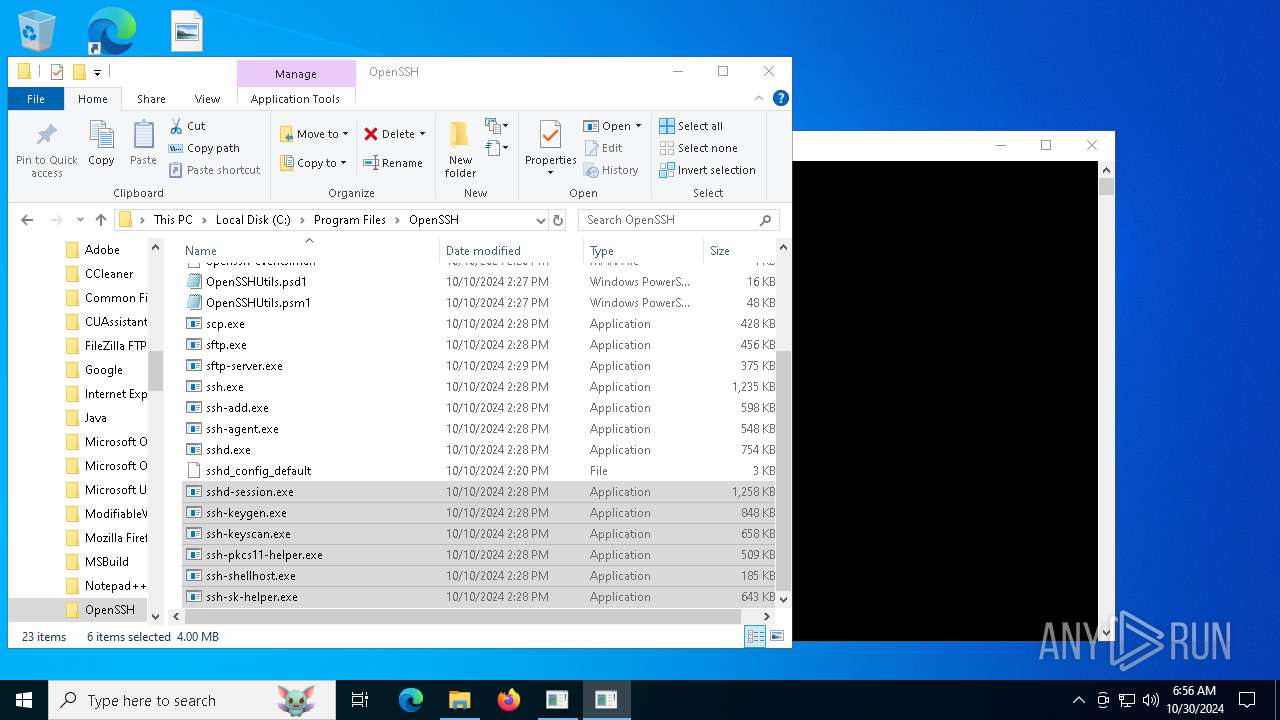Click This PC in the address path
The width and height of the screenshot is (1280, 720).
click(x=173, y=220)
